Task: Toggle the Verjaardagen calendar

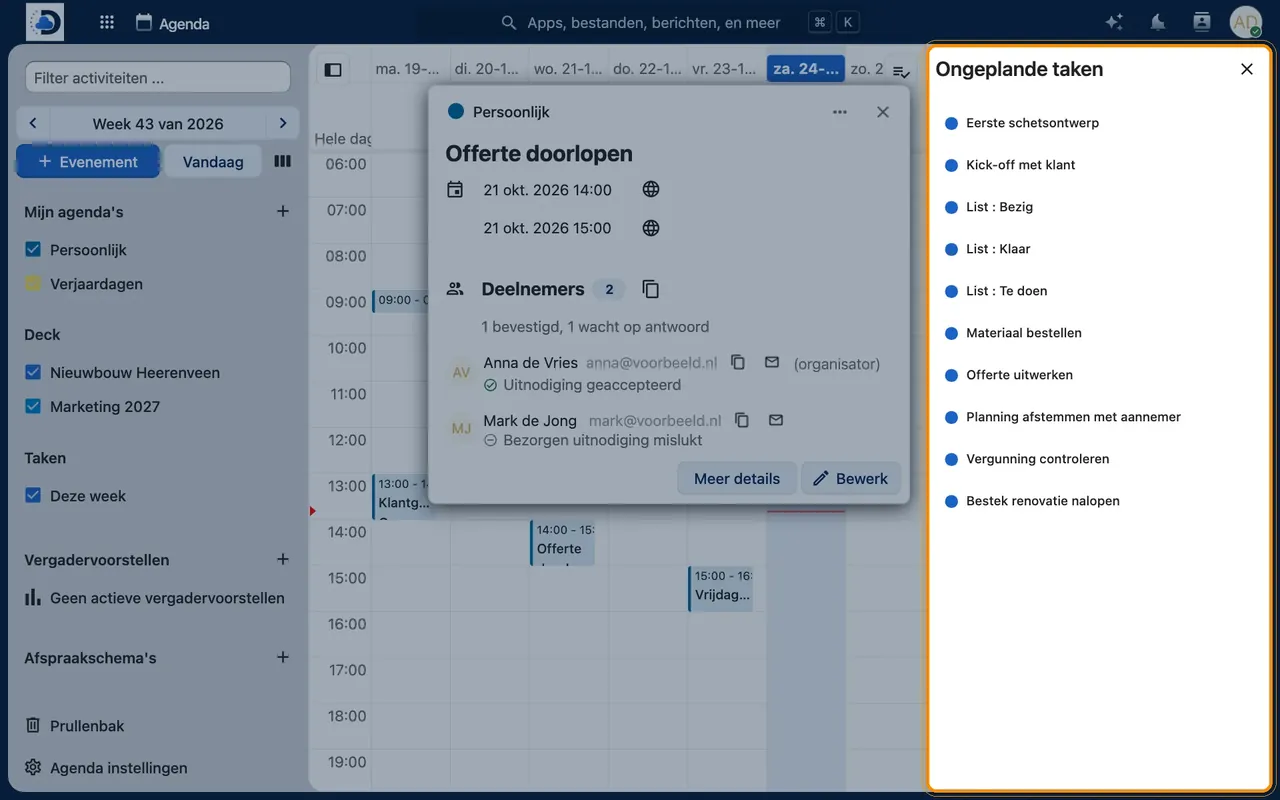Action: (33, 284)
